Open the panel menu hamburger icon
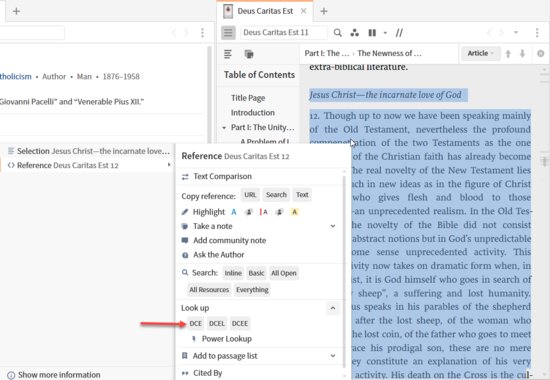The image size is (550, 380). coord(228,33)
